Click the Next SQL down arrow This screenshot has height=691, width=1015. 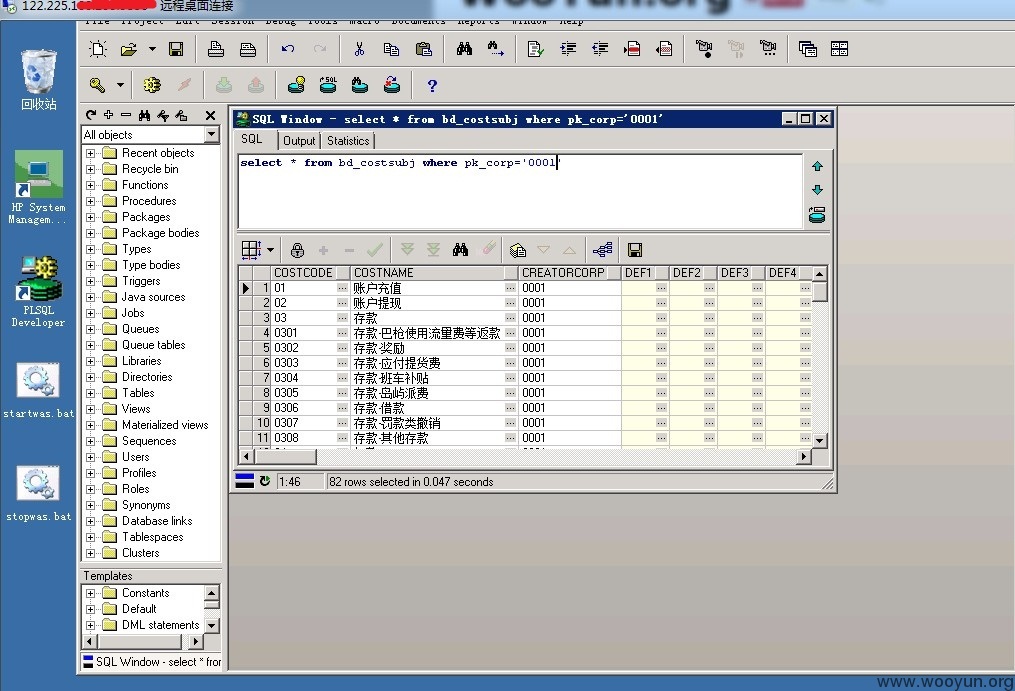coord(817,190)
